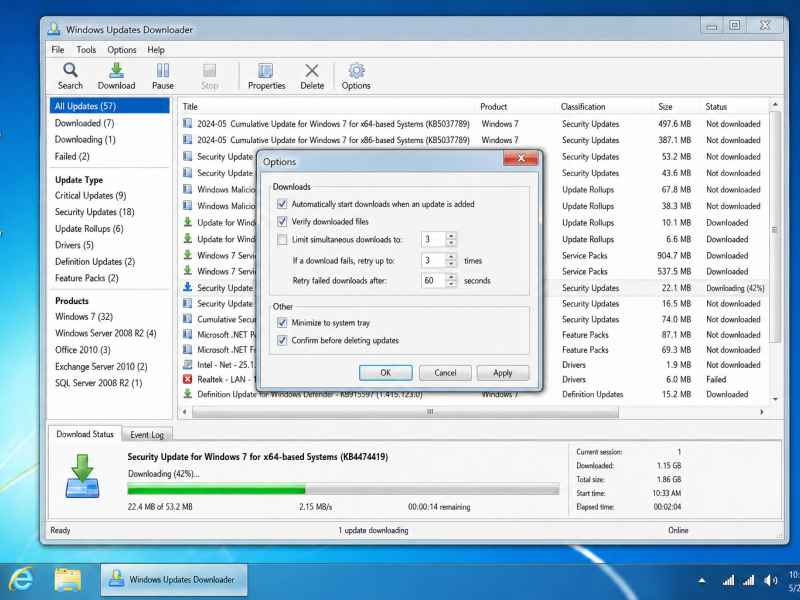The image size is (800, 600).
Task: Open the Help menu
Action: (156, 49)
